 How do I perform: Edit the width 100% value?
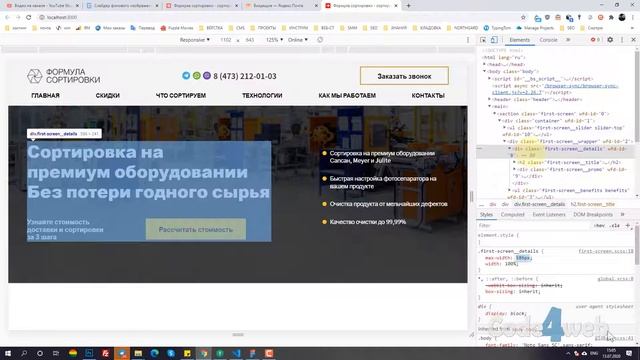click(511, 264)
